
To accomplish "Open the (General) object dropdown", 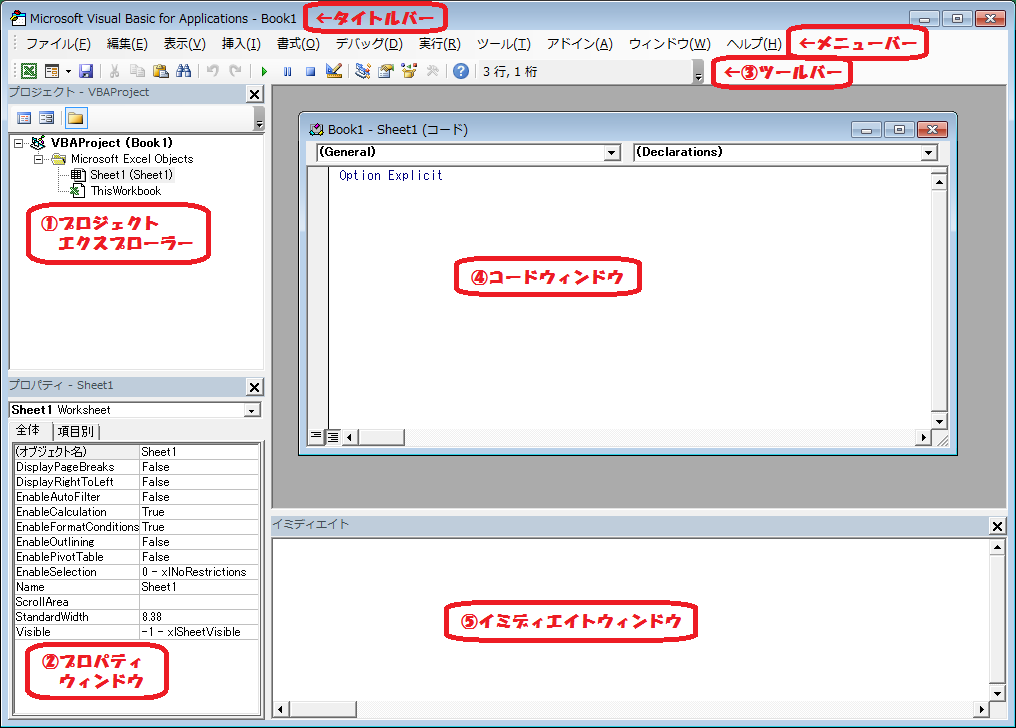I will (611, 152).
